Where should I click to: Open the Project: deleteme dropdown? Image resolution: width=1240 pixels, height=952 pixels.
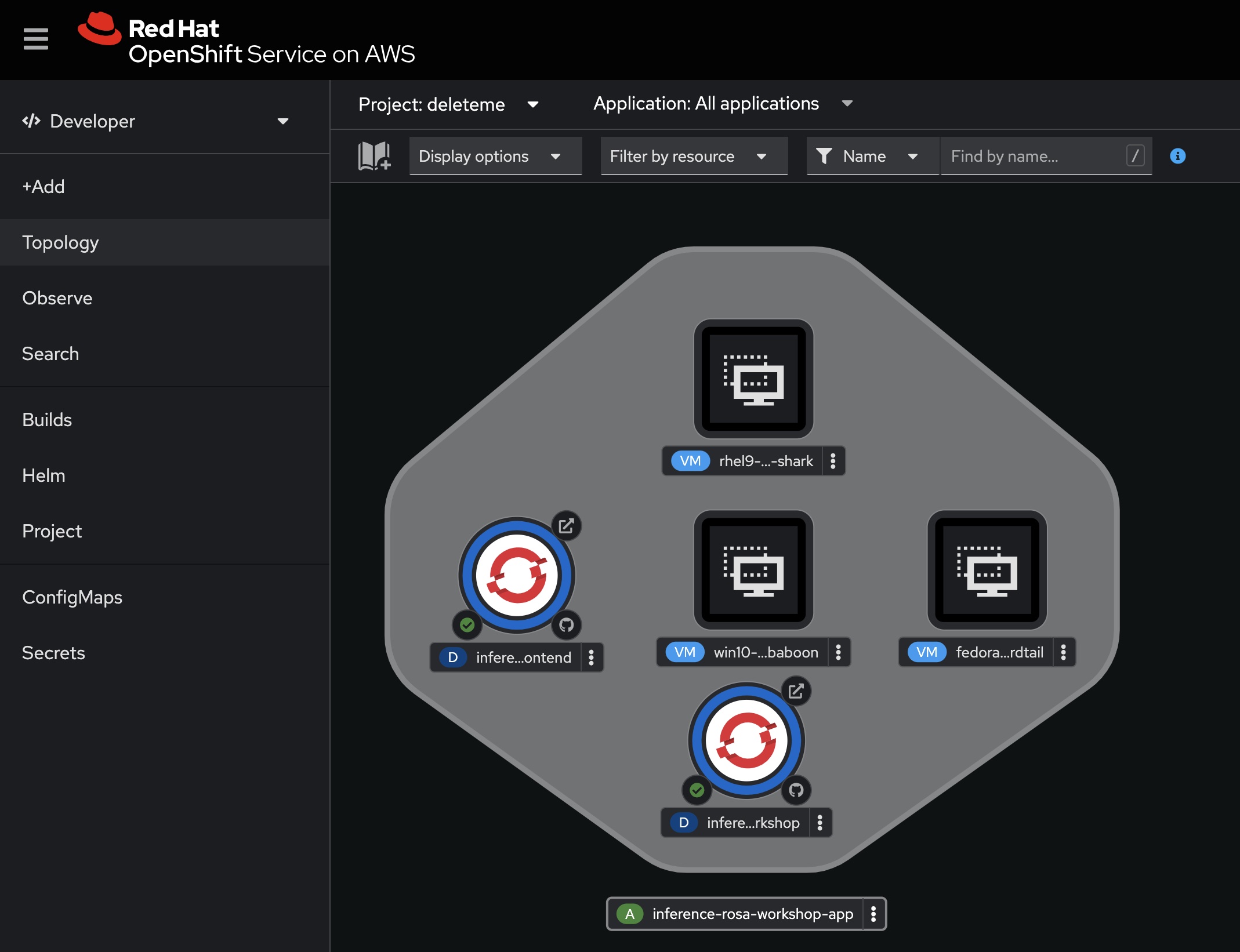pos(448,104)
